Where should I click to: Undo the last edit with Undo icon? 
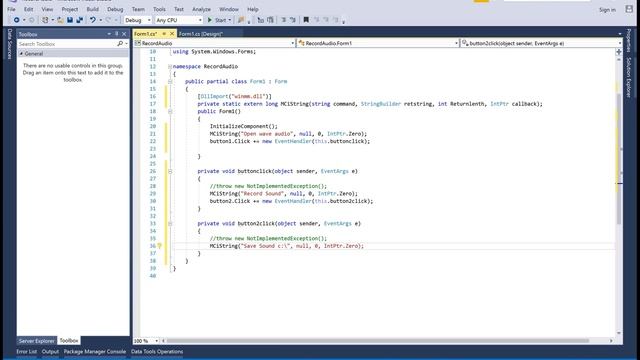[x=93, y=20]
